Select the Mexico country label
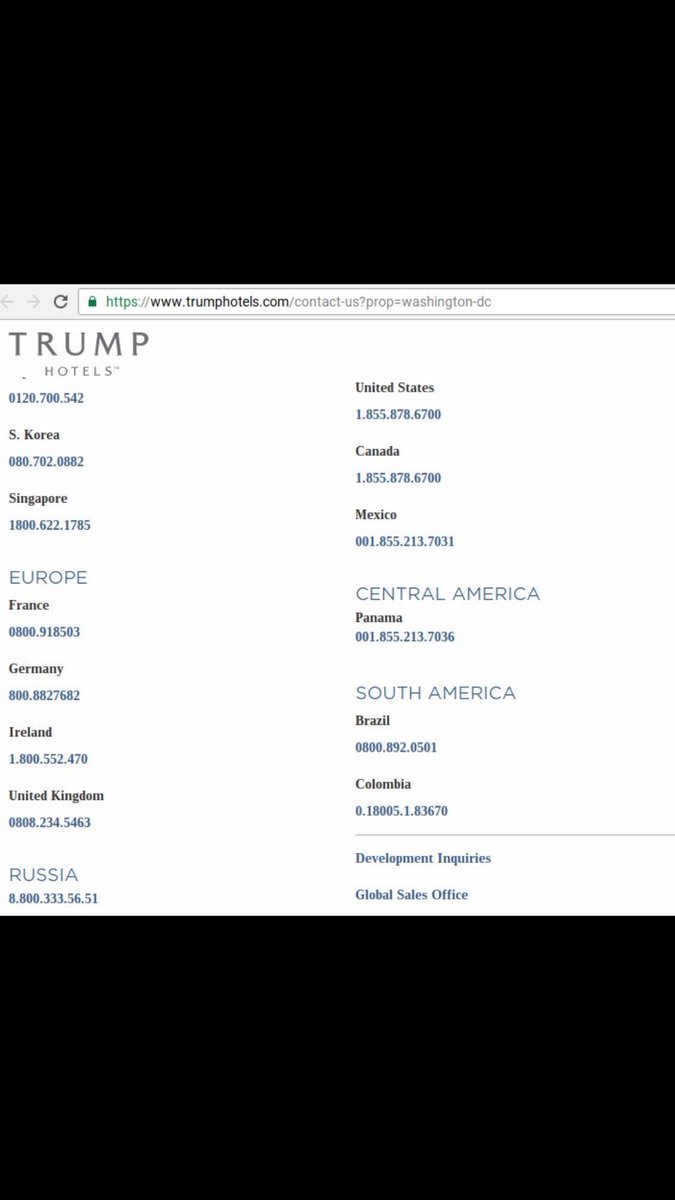 (x=376, y=514)
